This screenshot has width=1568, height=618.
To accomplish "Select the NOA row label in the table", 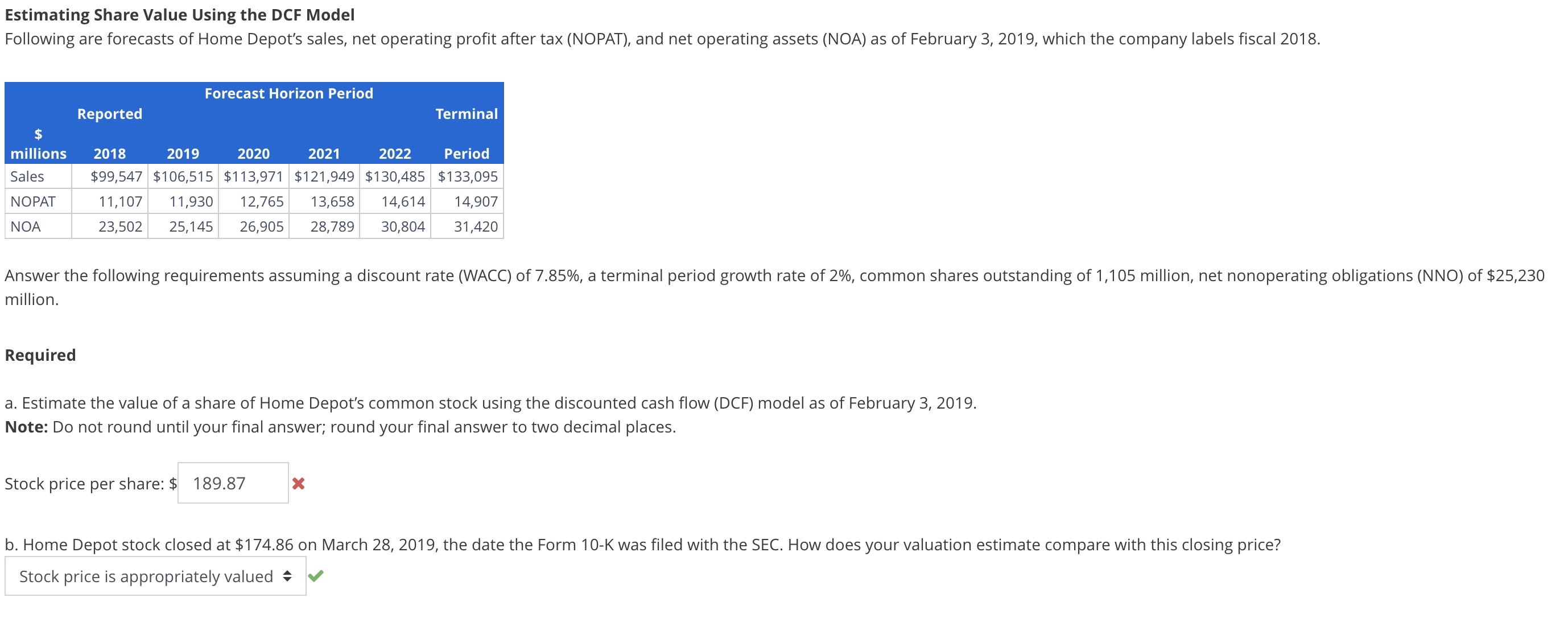I will [x=26, y=226].
